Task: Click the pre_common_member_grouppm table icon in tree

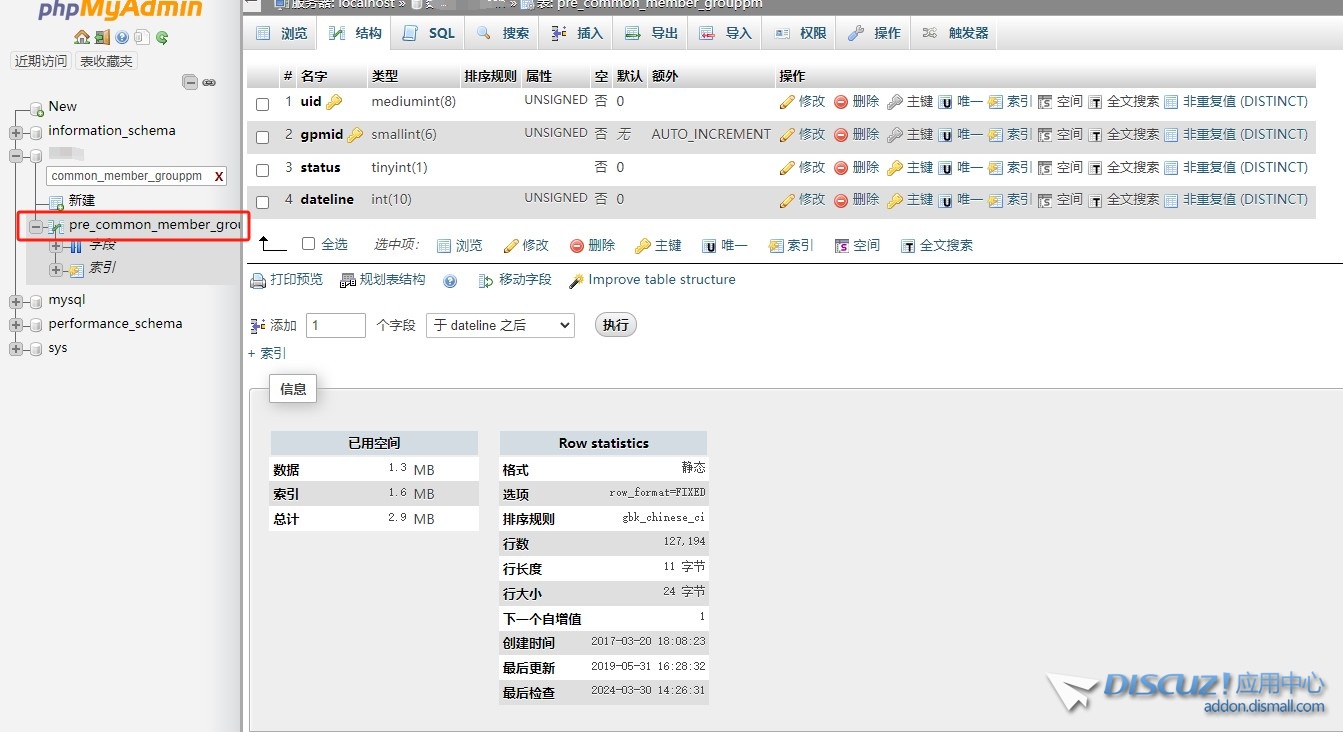Action: click(x=57, y=226)
